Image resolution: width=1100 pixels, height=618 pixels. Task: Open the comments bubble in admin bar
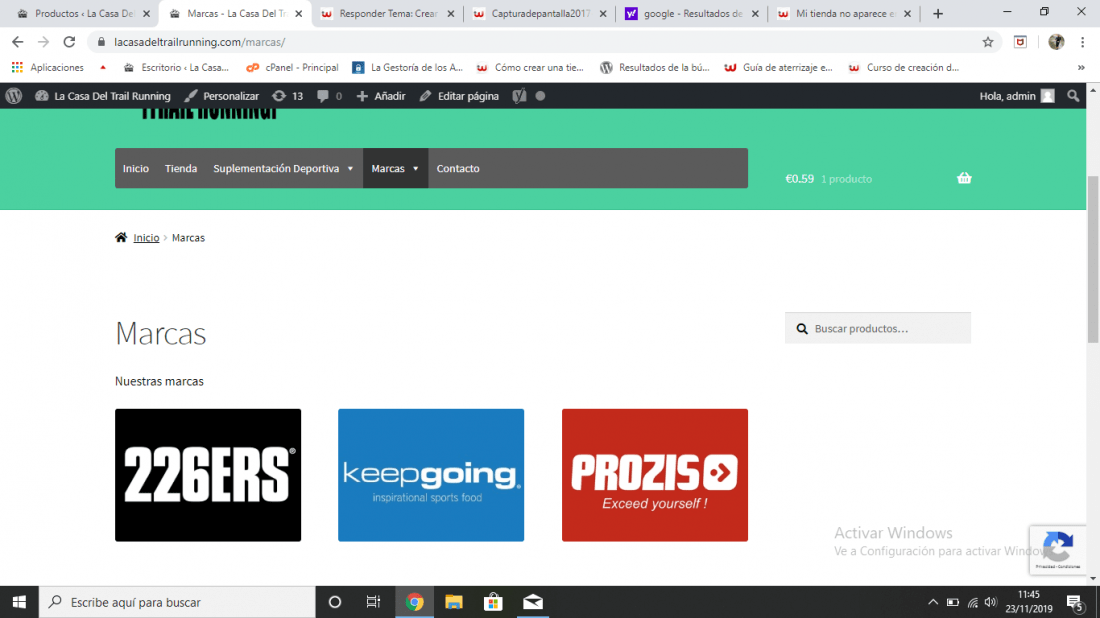(329, 96)
